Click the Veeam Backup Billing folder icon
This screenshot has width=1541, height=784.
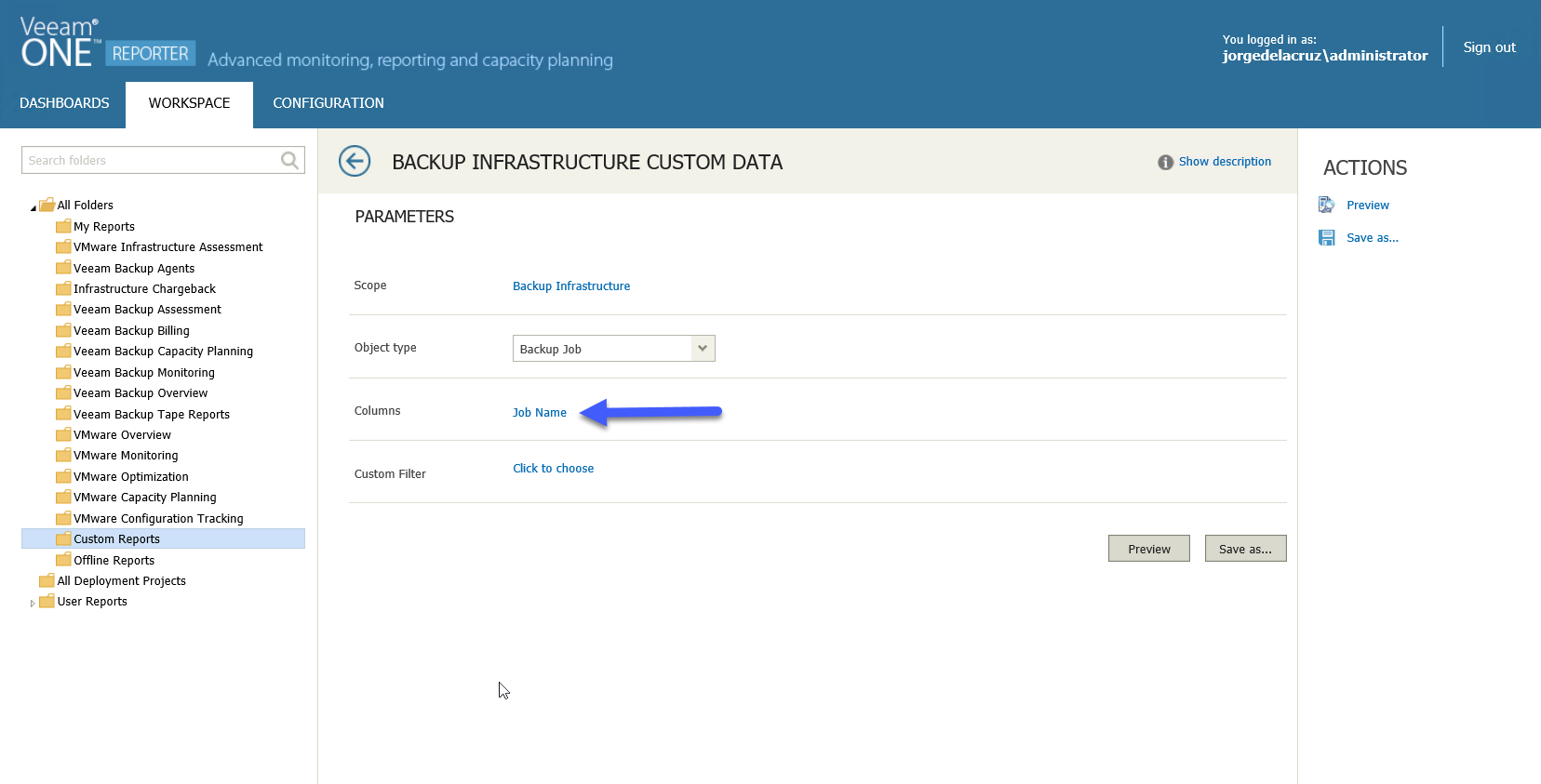63,330
